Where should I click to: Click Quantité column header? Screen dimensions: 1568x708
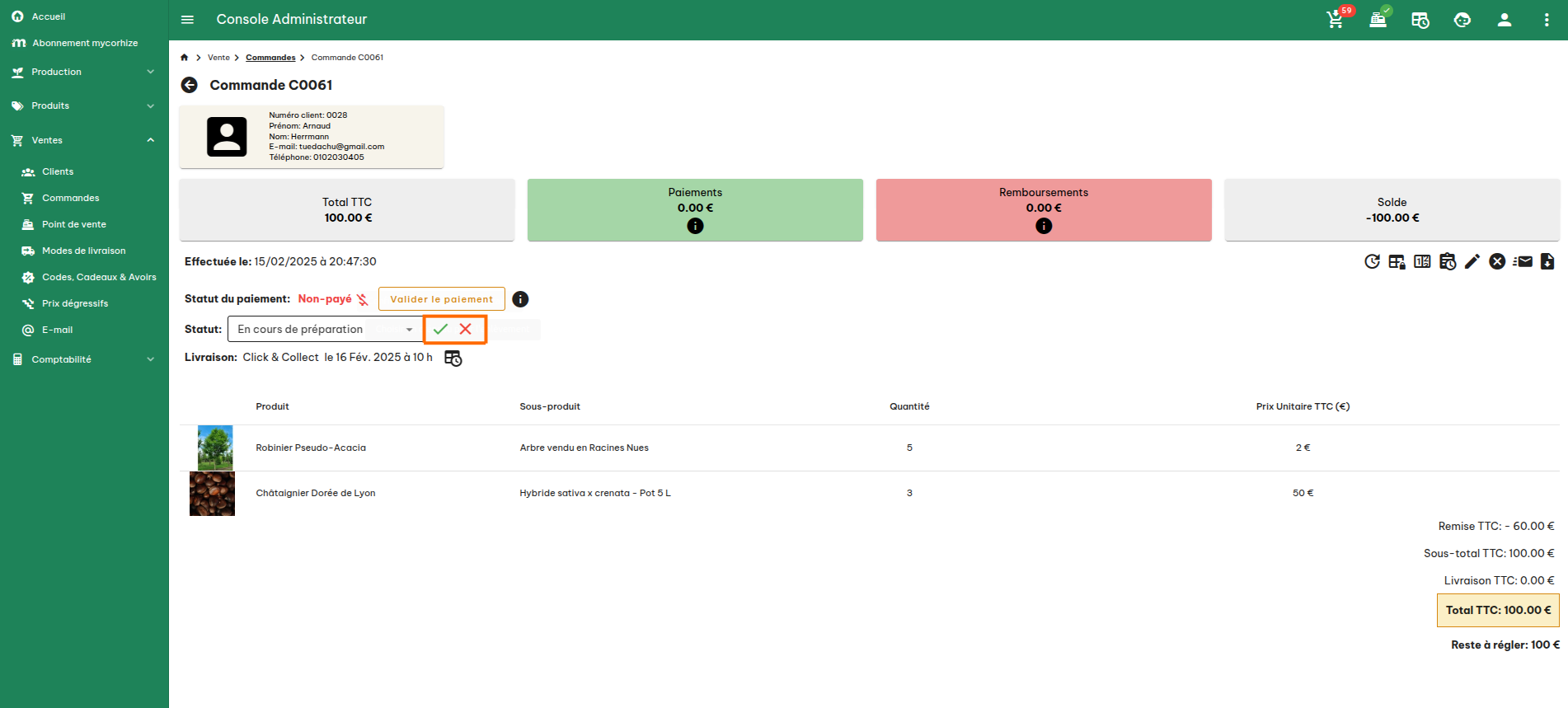point(909,406)
